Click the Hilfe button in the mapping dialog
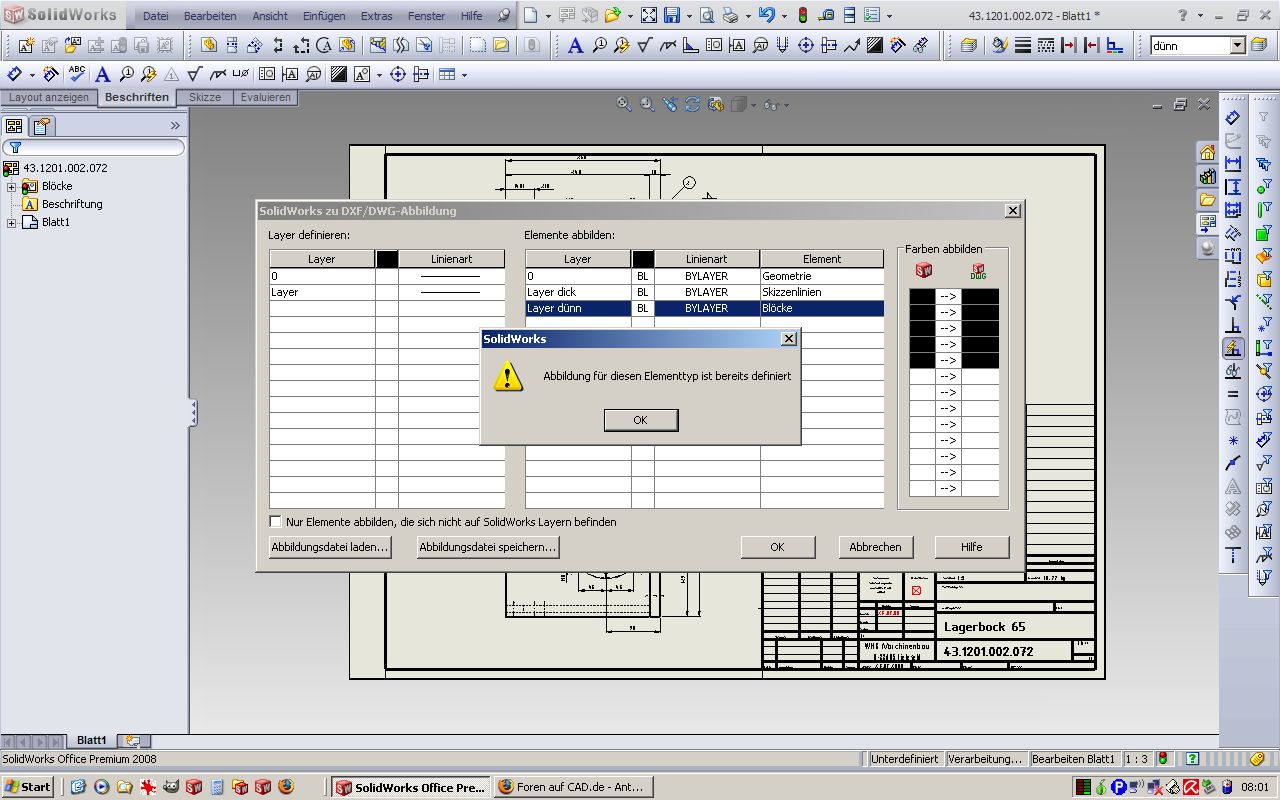Screen dimensions: 1280x800 coord(971,547)
